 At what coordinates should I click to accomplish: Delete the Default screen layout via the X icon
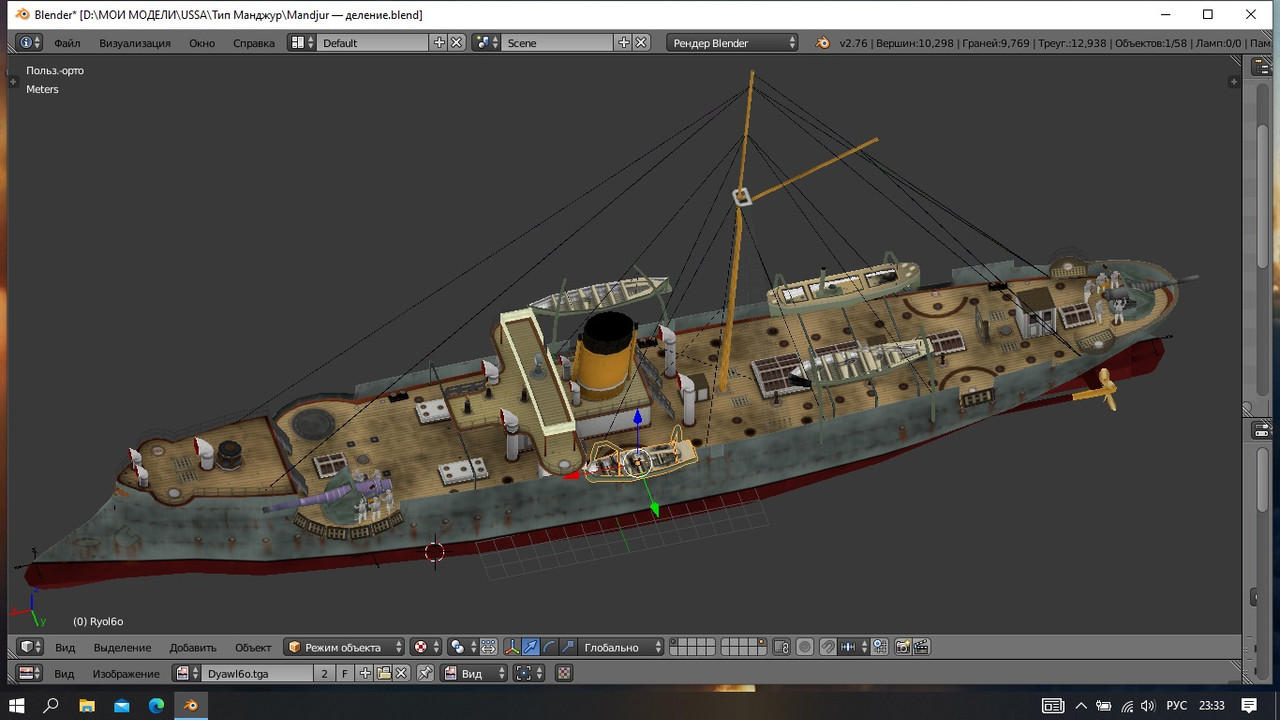point(456,43)
